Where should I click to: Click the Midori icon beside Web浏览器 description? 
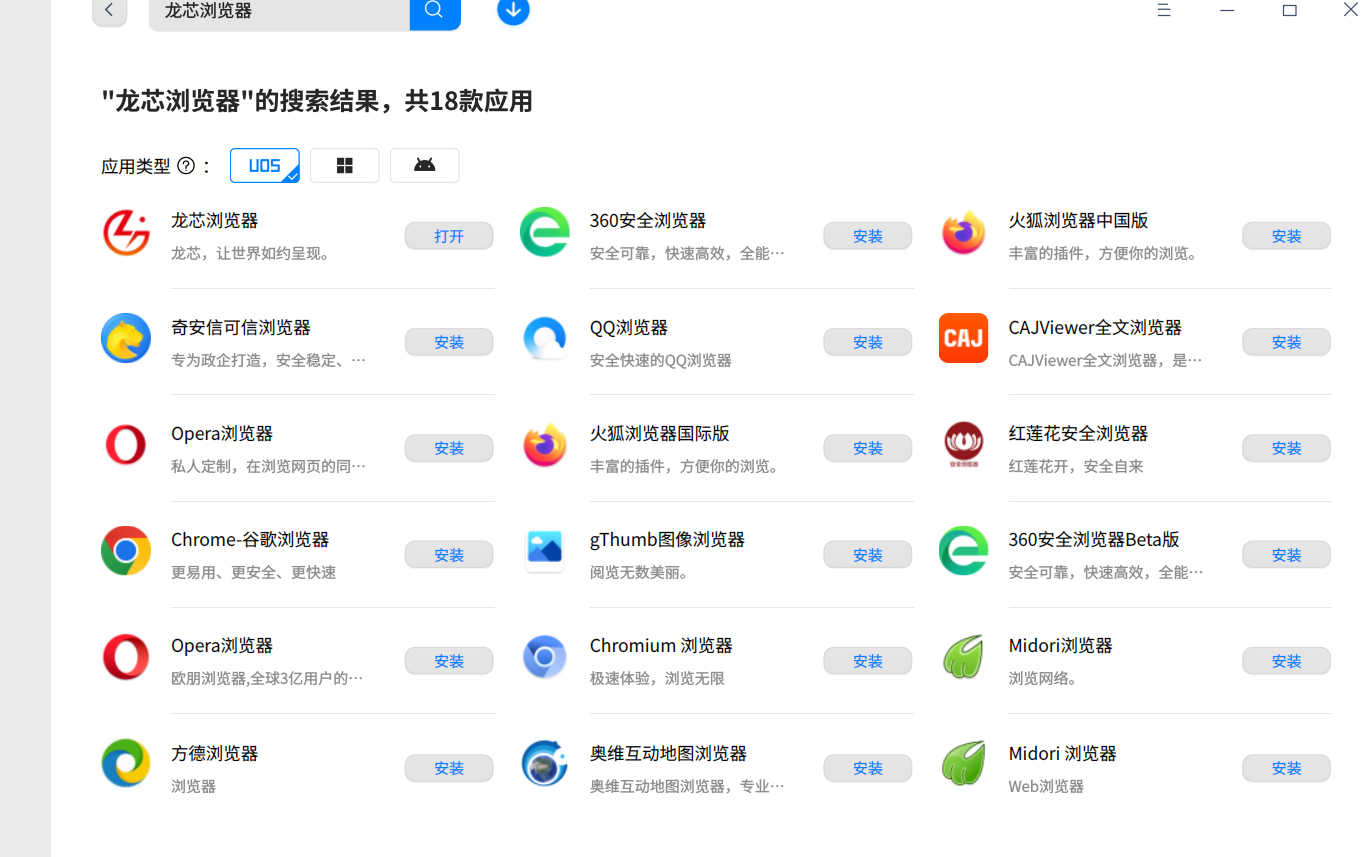tap(964, 764)
